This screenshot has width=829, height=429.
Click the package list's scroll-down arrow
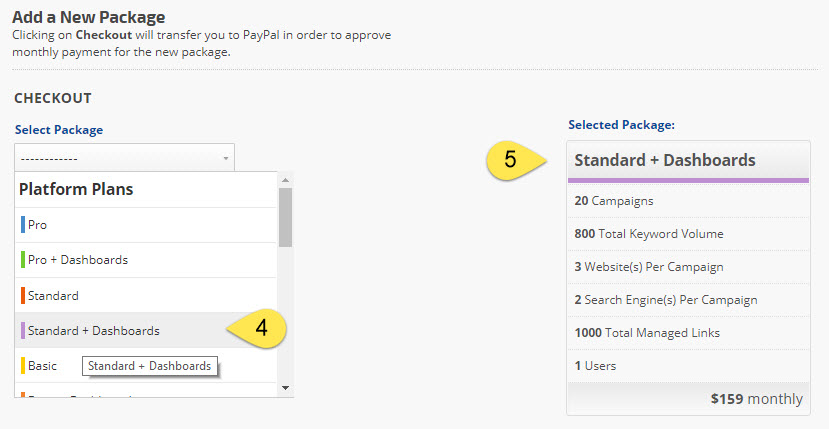click(x=285, y=388)
